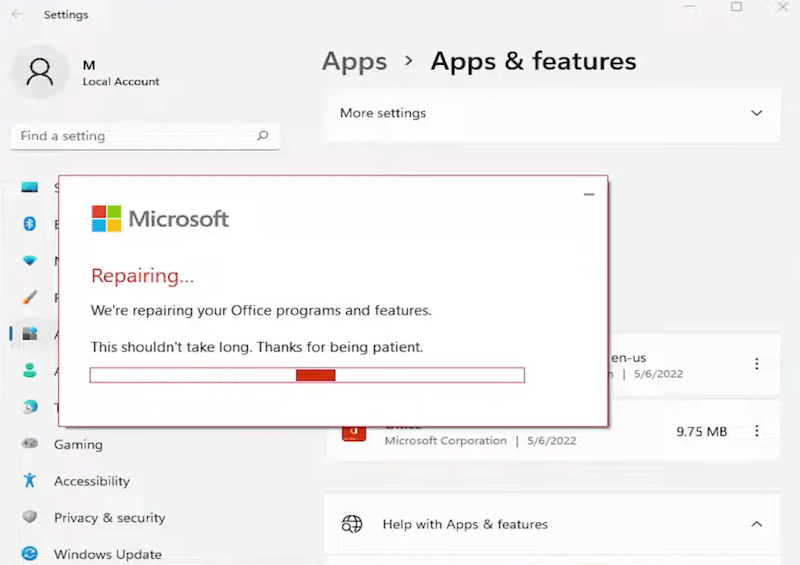Screen dimensions: 800x565
Task: Click the 5/6/2022 date of en-us app
Action: pos(658,374)
